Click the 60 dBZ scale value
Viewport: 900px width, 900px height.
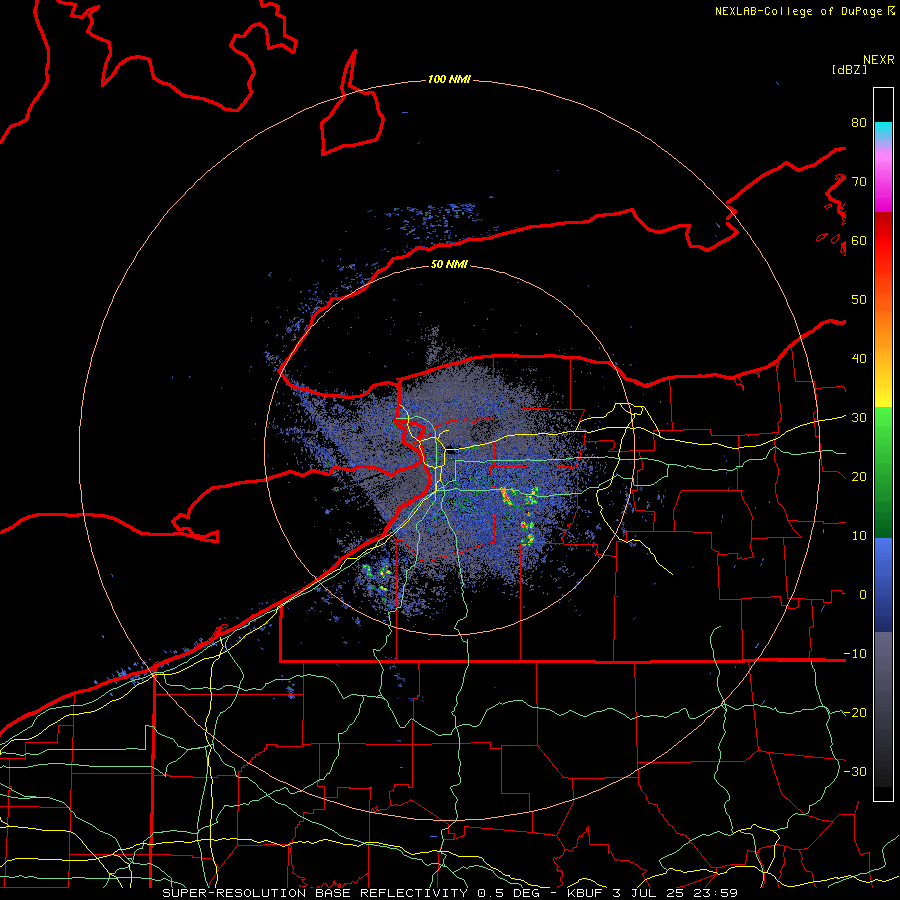point(859,240)
